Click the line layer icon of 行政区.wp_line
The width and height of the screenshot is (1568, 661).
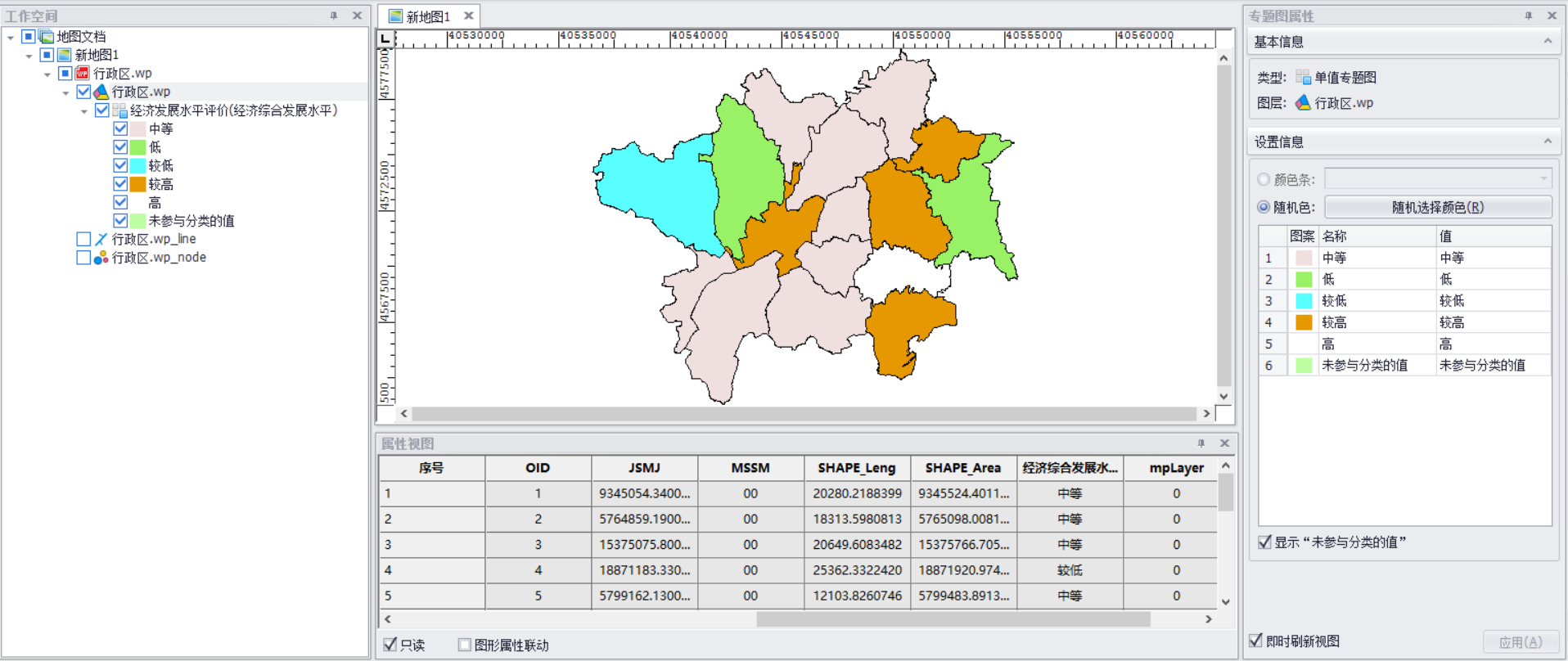pyautogui.click(x=101, y=239)
